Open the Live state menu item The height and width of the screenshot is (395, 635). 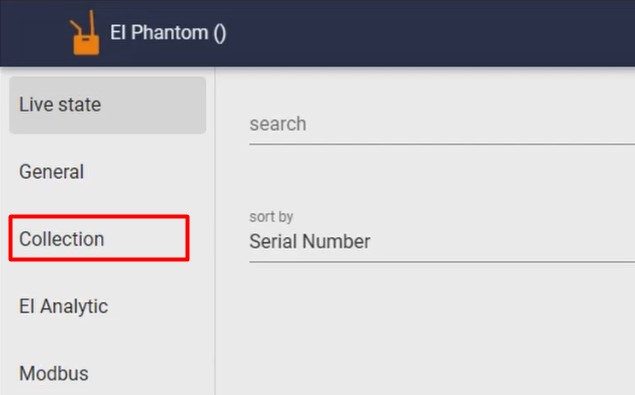[x=108, y=105]
